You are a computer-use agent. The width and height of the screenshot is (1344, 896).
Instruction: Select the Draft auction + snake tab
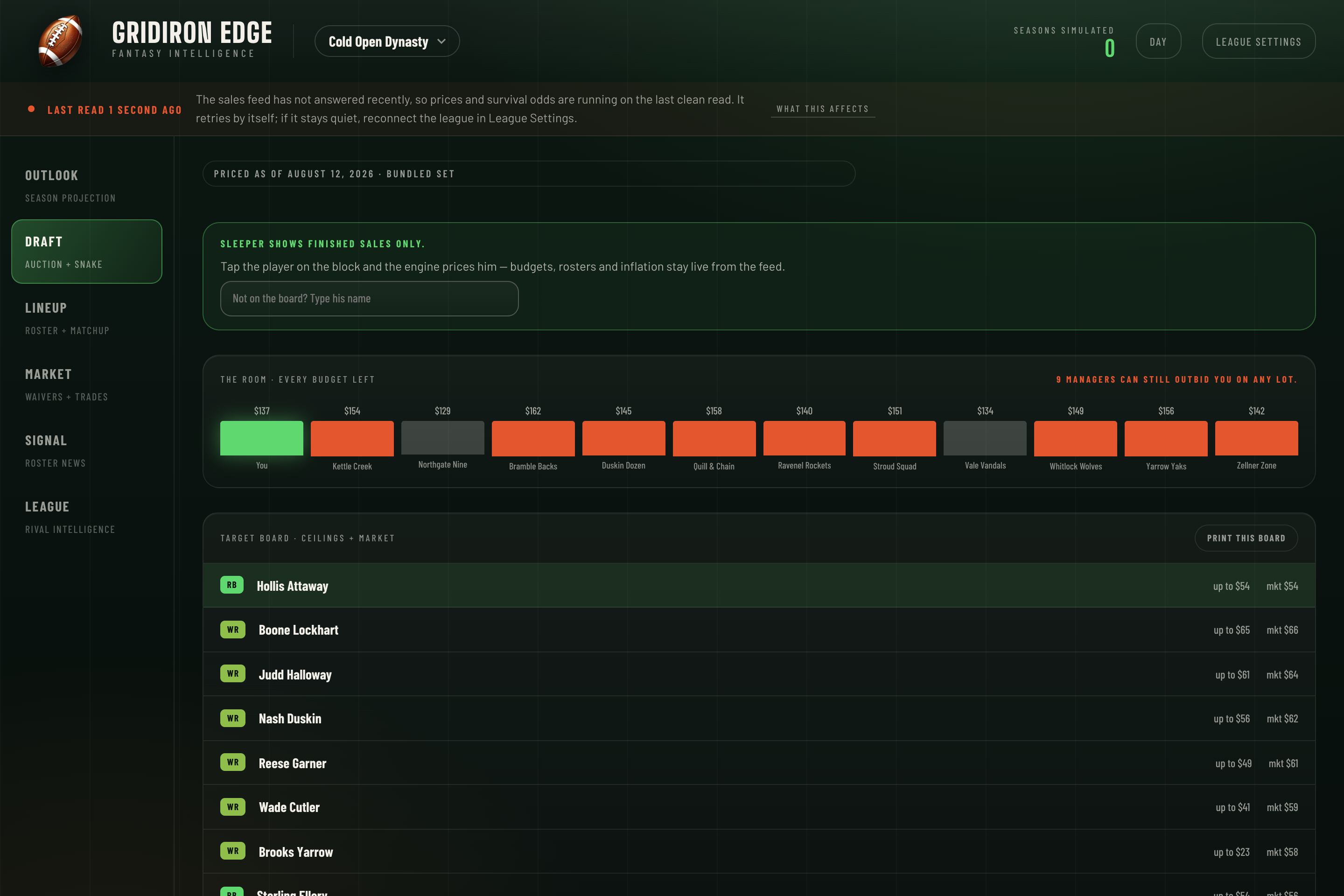[x=87, y=252]
